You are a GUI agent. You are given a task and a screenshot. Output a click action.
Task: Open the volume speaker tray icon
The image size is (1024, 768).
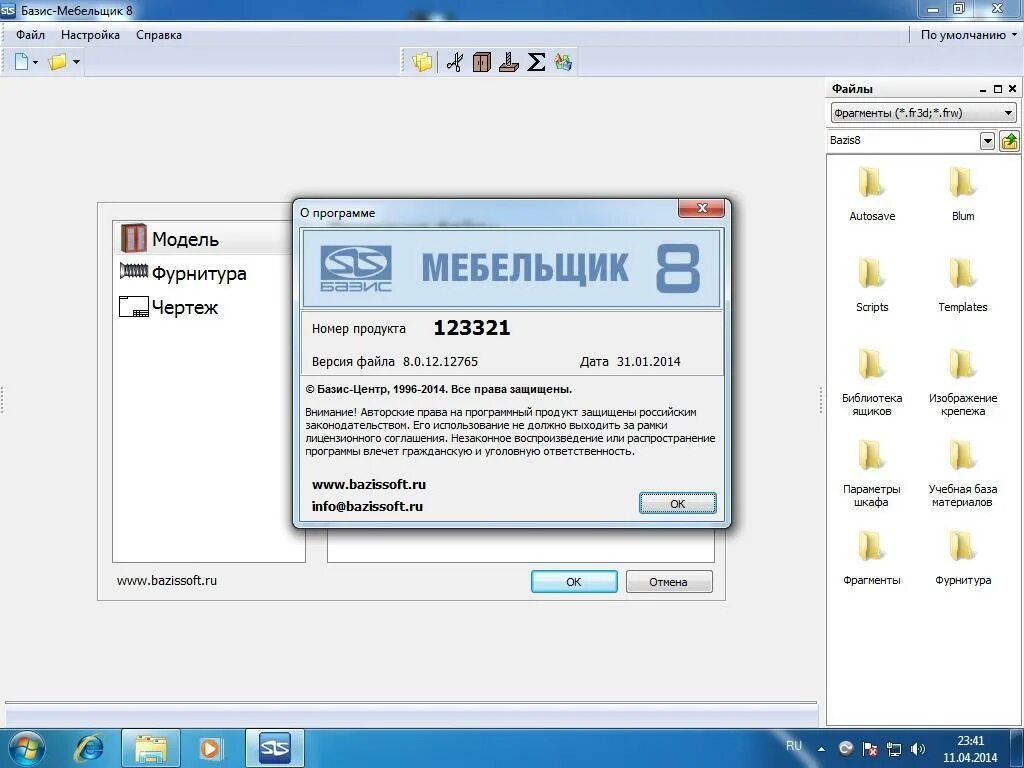[x=918, y=749]
